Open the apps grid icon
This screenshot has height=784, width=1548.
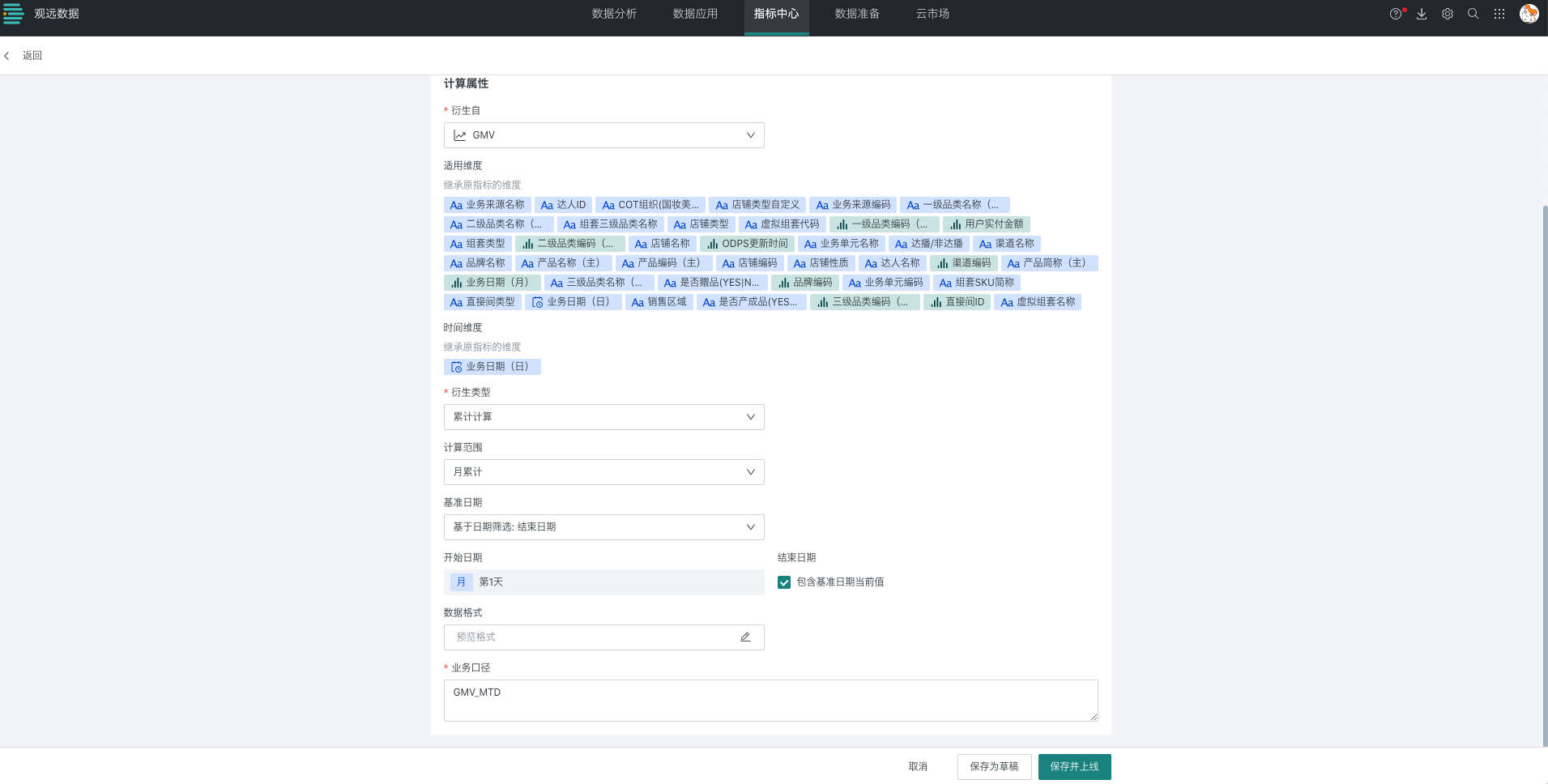(x=1499, y=14)
